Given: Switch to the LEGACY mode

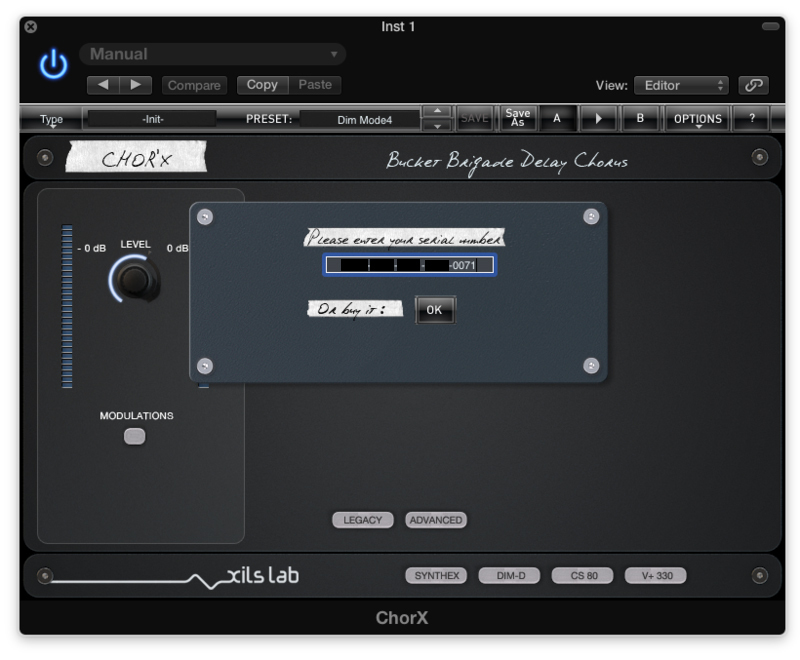Looking at the screenshot, I should 363,520.
